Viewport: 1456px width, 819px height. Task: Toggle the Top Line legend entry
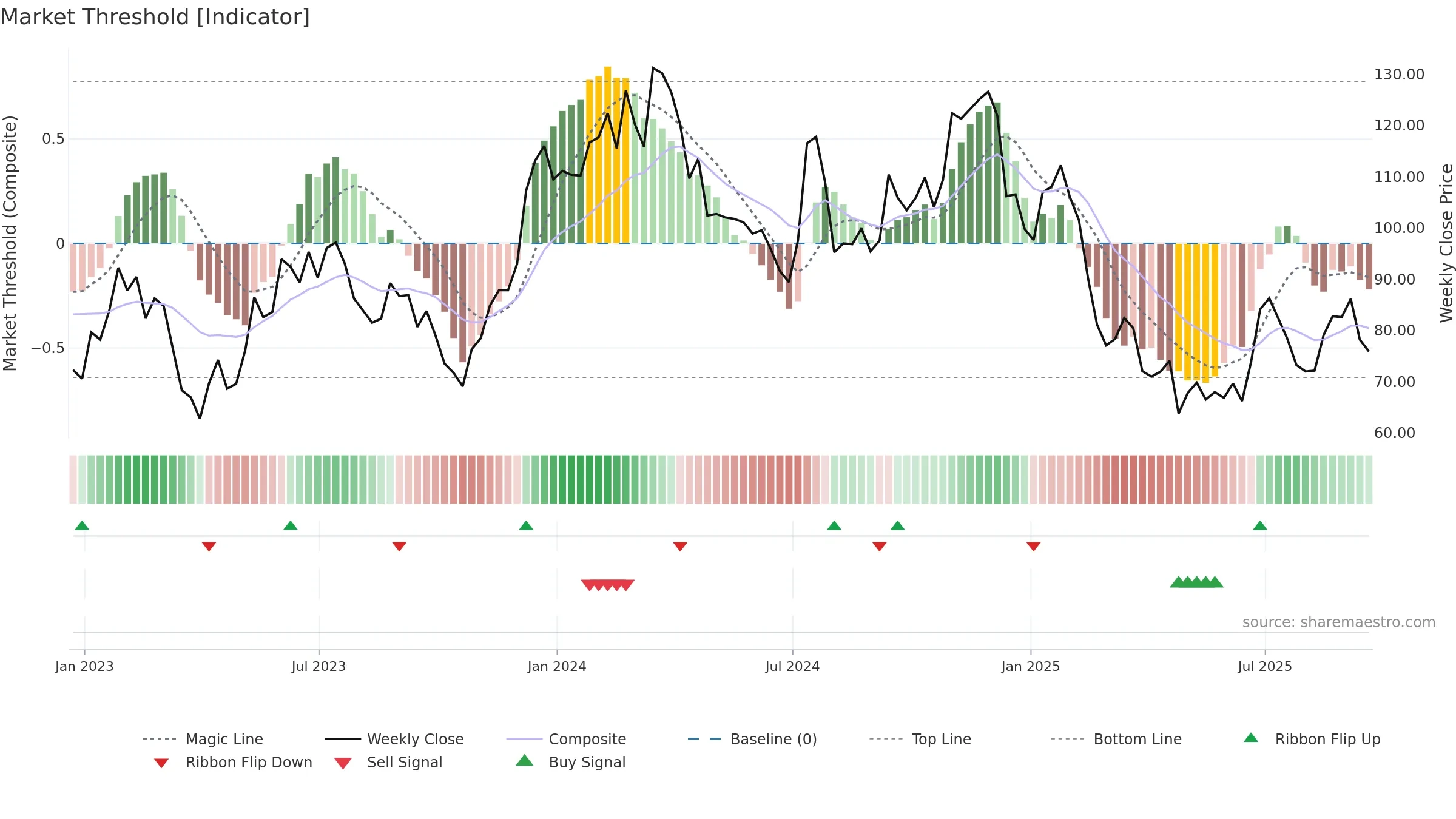tap(920, 739)
